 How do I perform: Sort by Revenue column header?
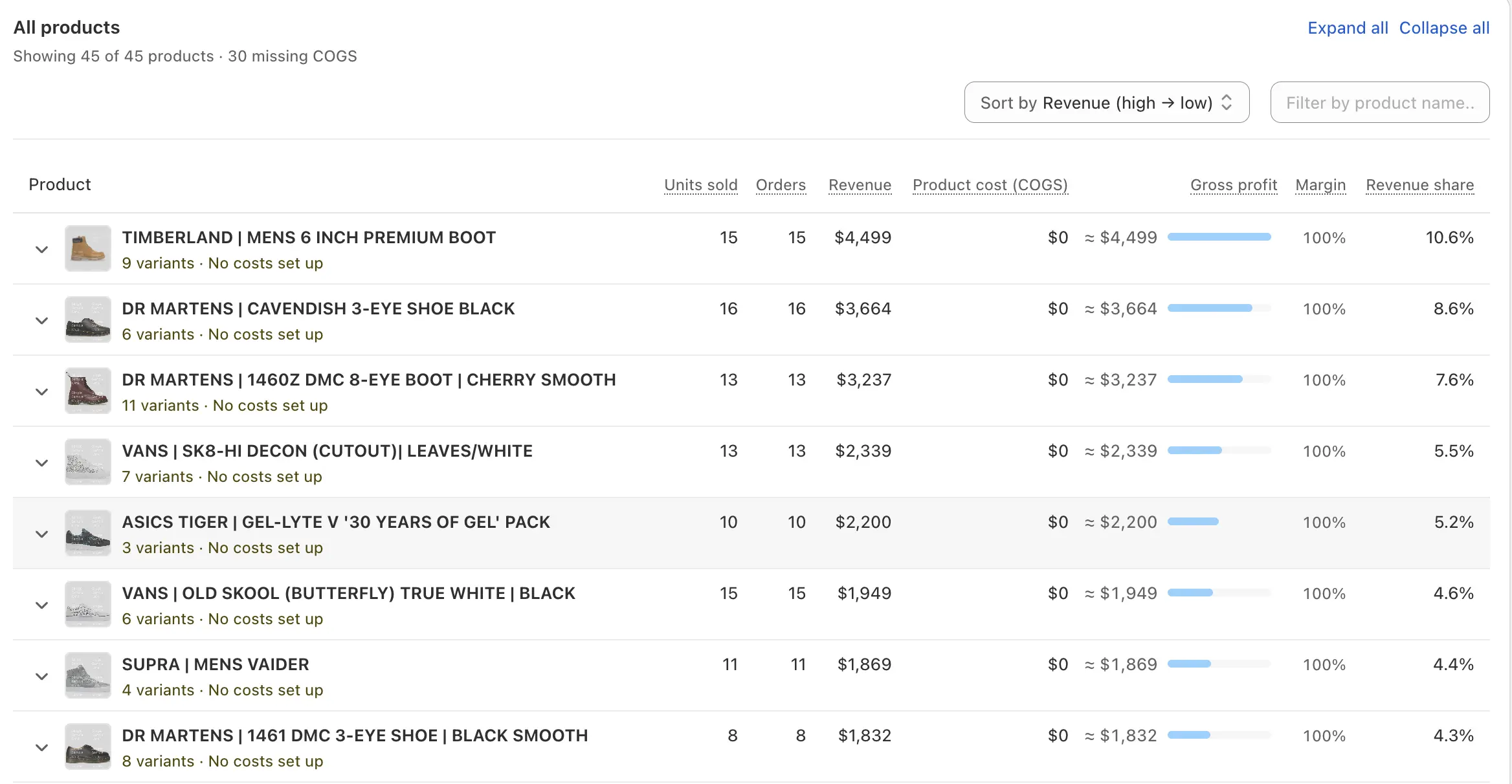860,185
